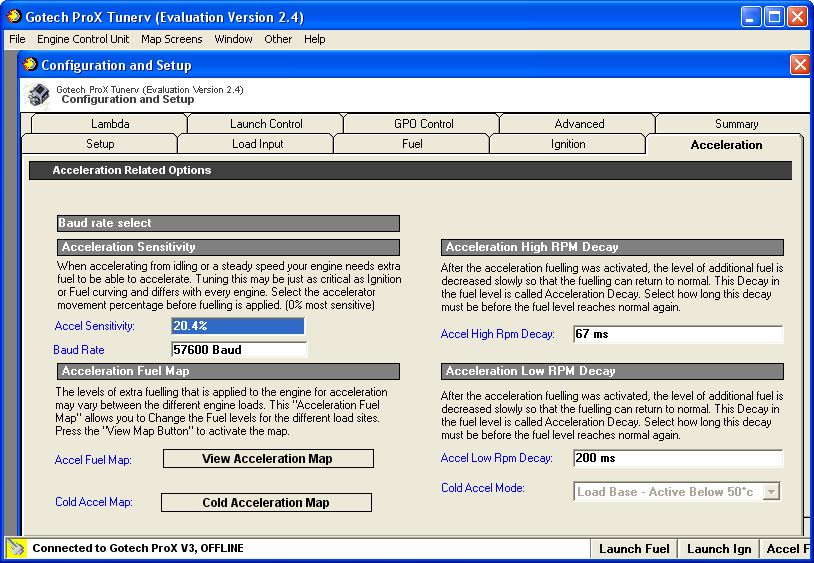Image resolution: width=814 pixels, height=563 pixels.
Task: Select the Ignition tab
Action: point(568,144)
